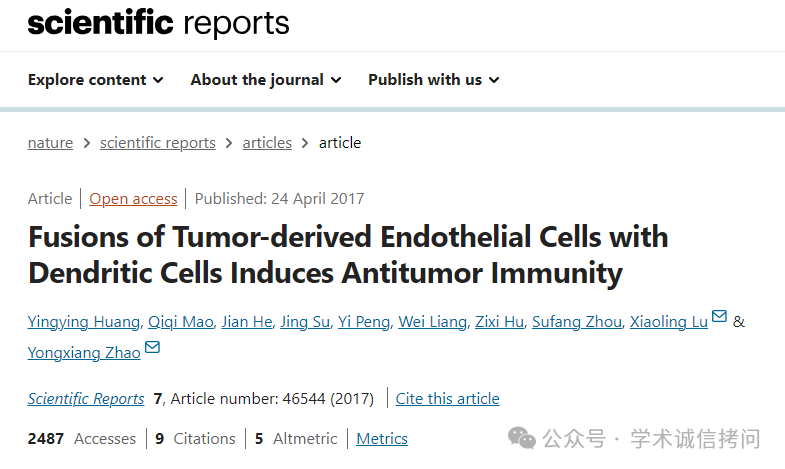Image resolution: width=785 pixels, height=469 pixels.
Task: Open the About the journal dropdown
Action: pyautogui.click(x=266, y=80)
